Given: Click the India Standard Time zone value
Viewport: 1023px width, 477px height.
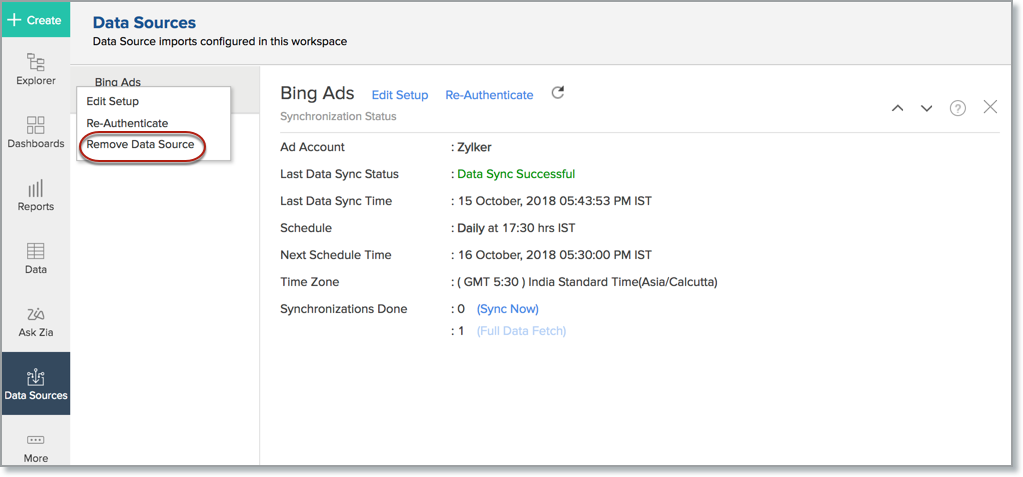Looking at the screenshot, I should click(587, 283).
